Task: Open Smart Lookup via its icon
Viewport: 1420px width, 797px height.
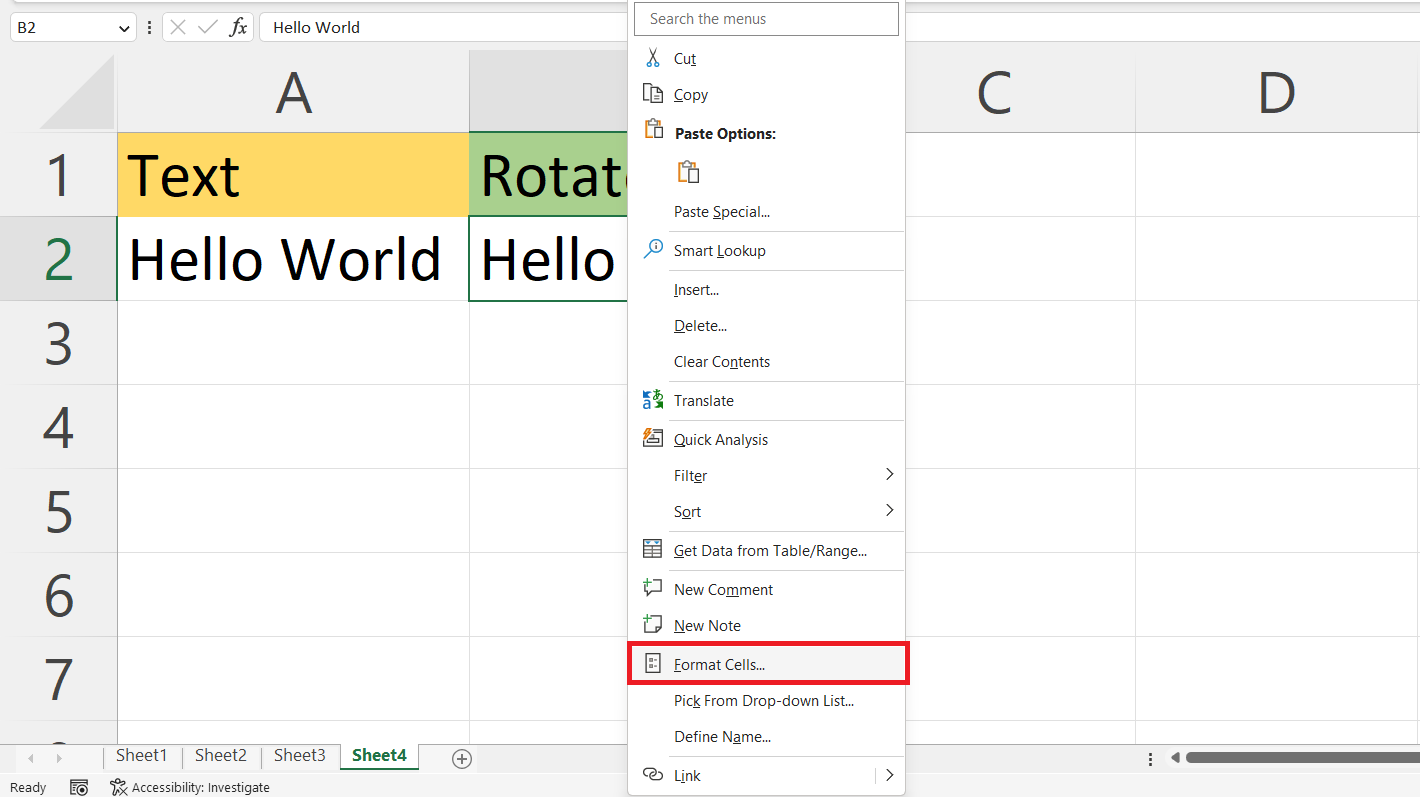Action: click(x=654, y=249)
